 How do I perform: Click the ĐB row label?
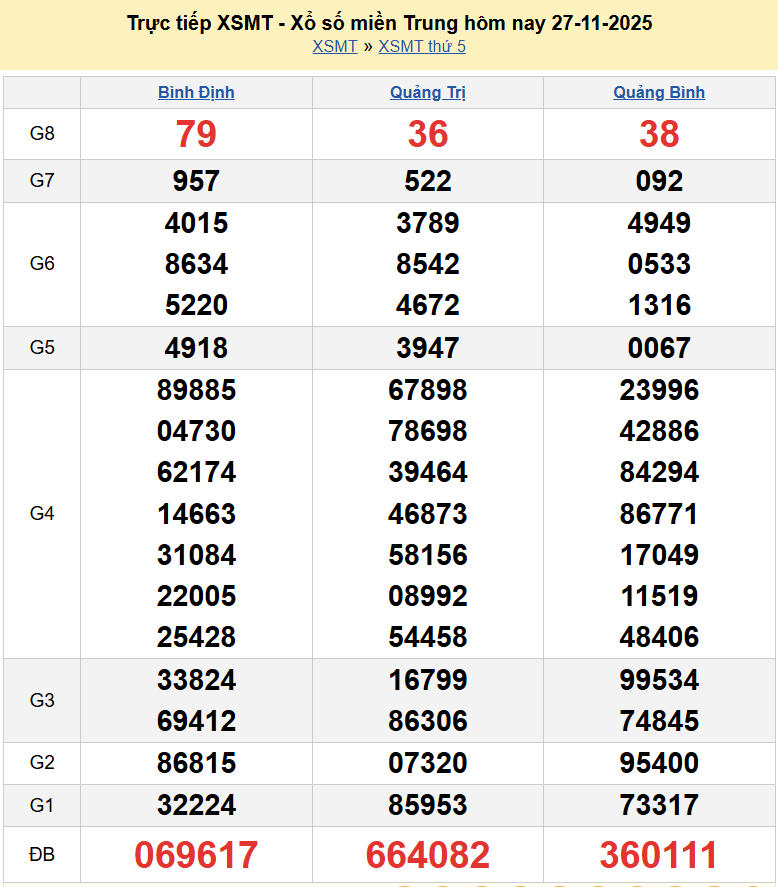click(42, 855)
